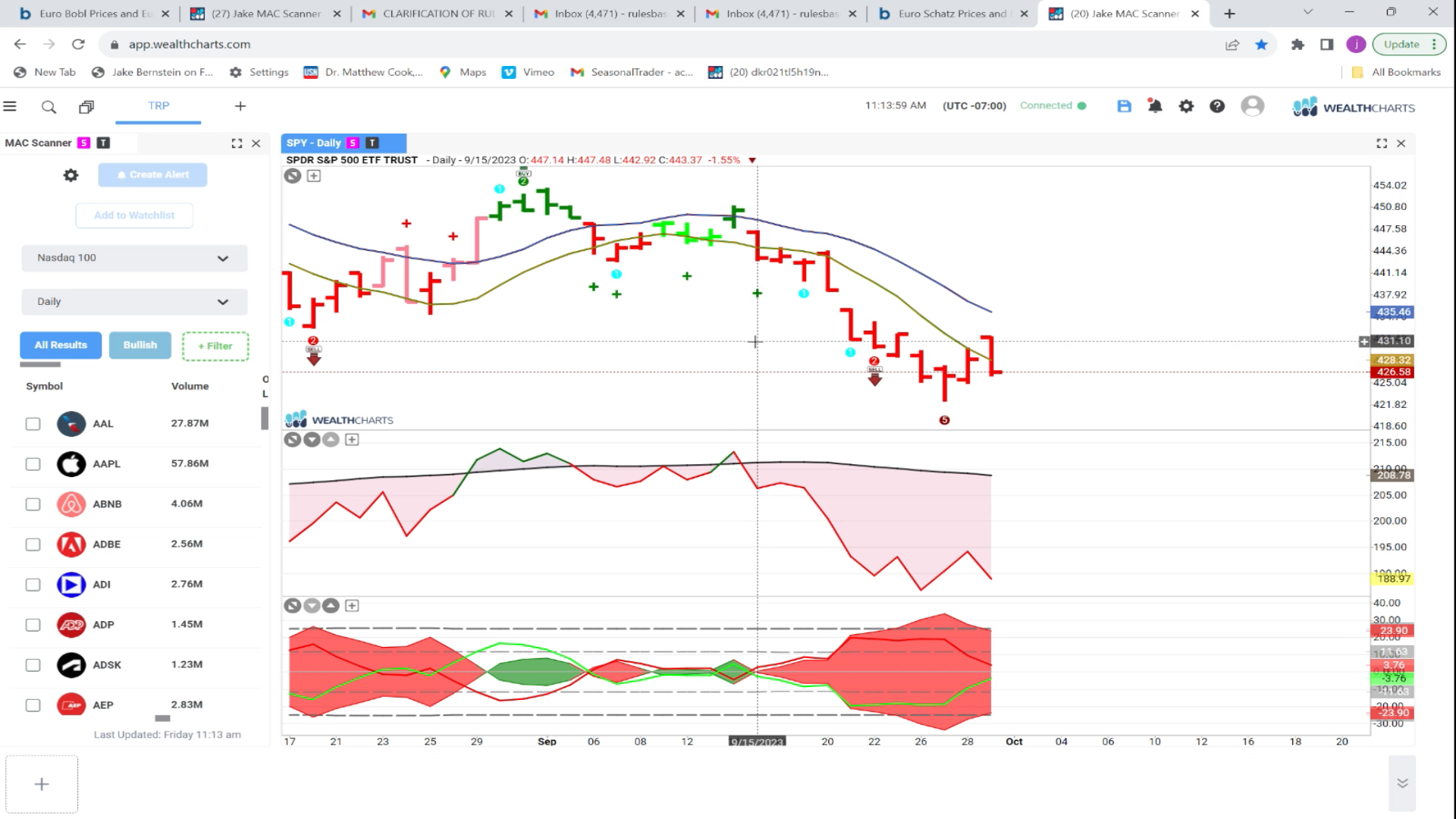Viewport: 1456px width, 819px height.
Task: Click the Chrome Update button
Action: click(1409, 45)
